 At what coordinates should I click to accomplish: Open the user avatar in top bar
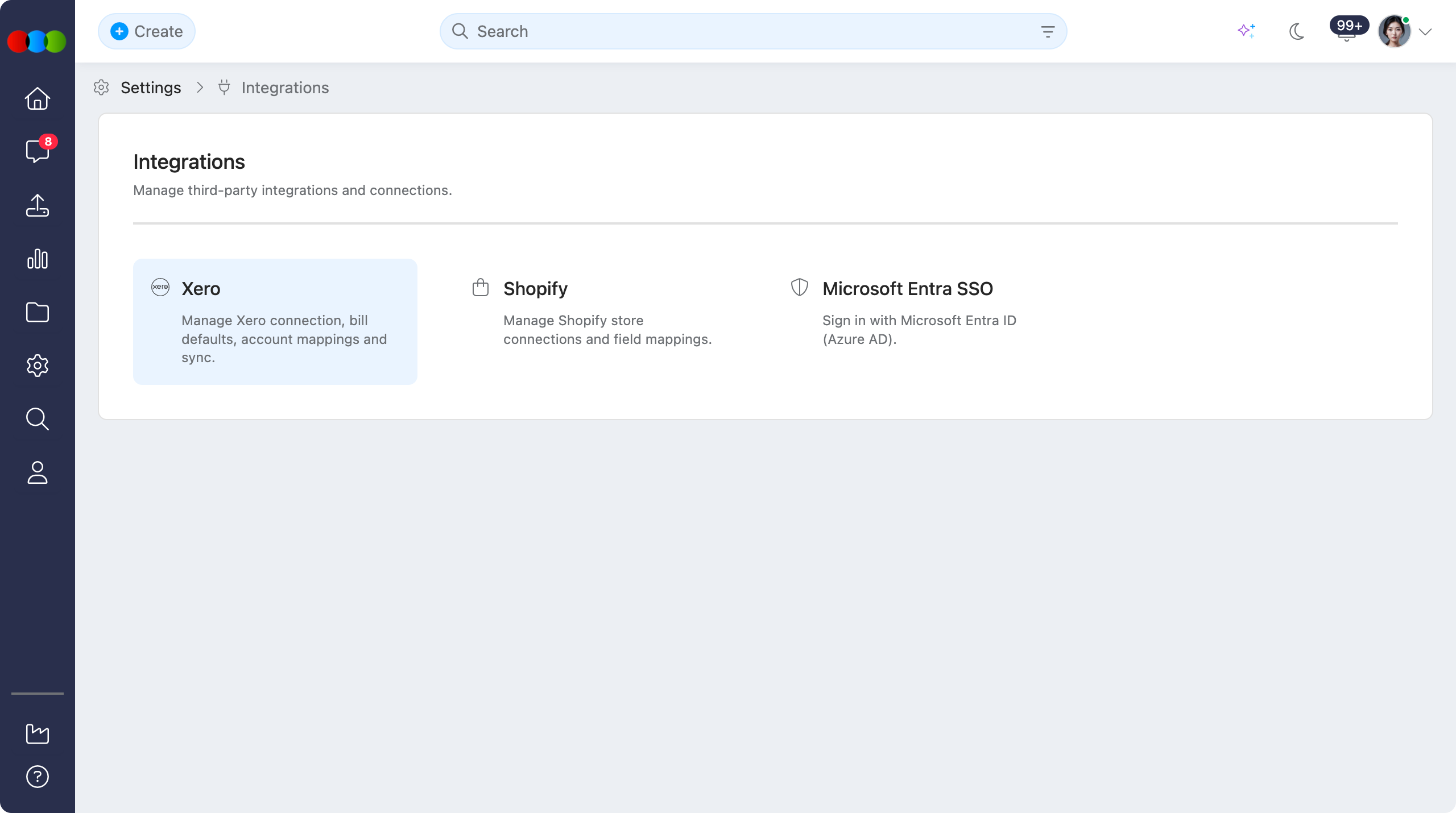coord(1394,31)
